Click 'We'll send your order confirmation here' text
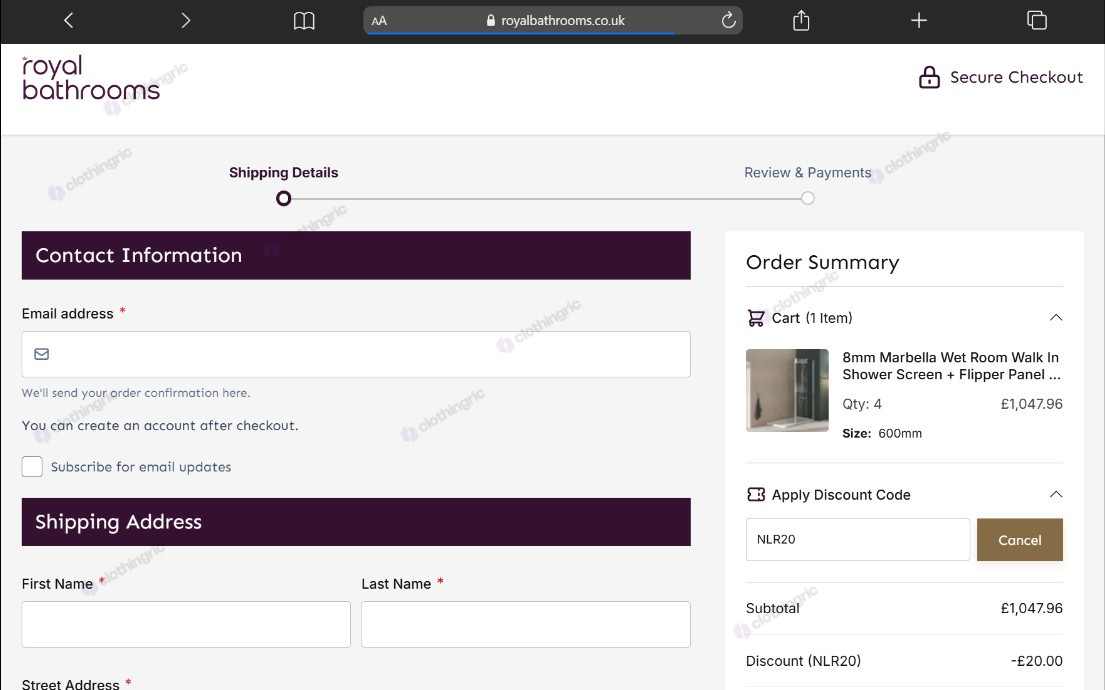Viewport: 1105px width, 690px height. tap(136, 393)
